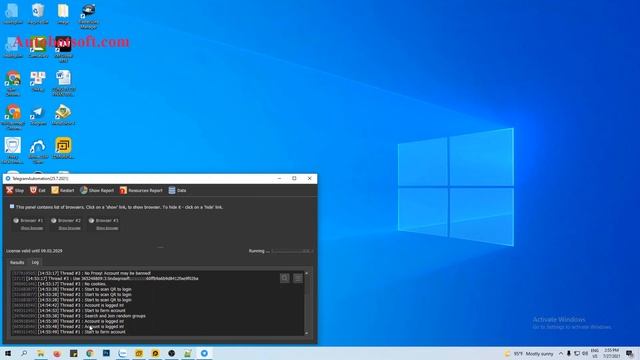
Task: Open the taskbar clock and date
Action: (612, 353)
